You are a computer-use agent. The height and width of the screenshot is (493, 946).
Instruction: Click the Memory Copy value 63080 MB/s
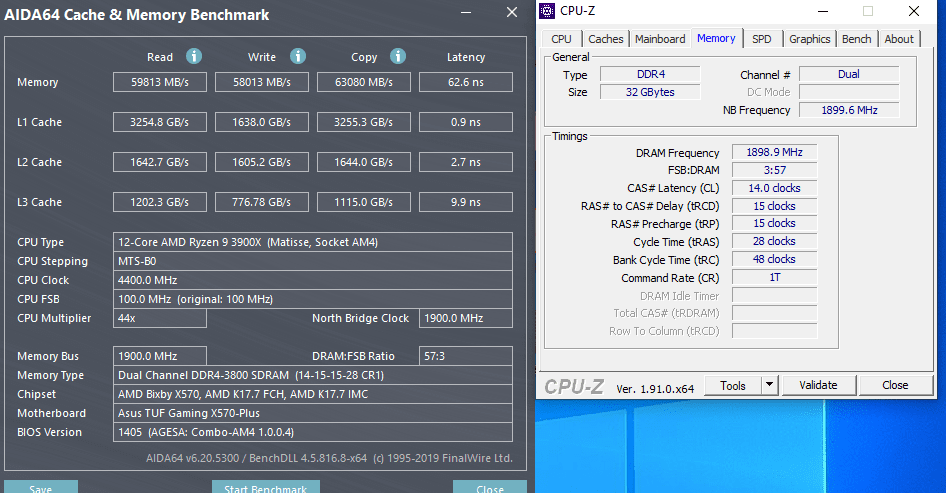click(364, 82)
